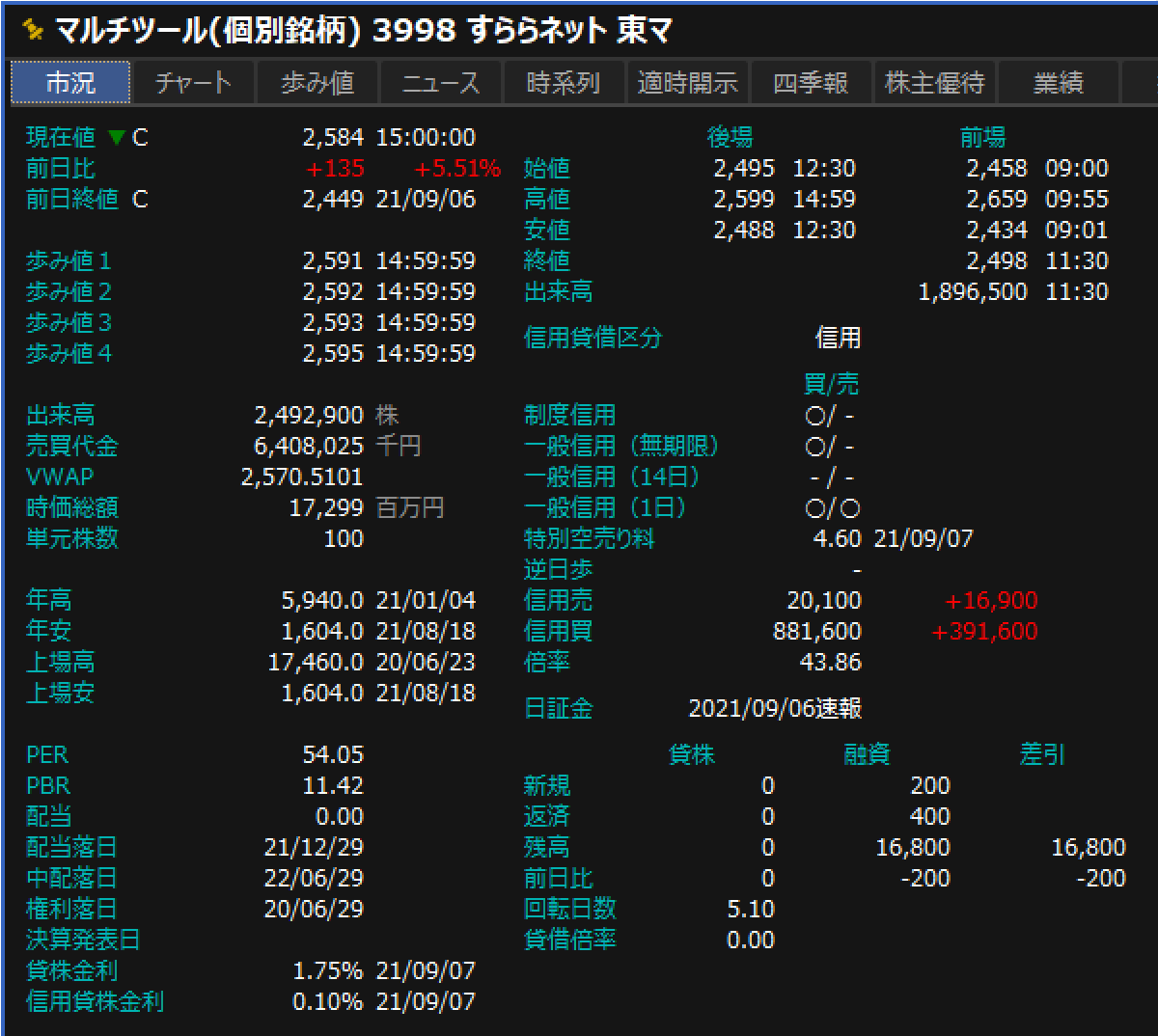Click the 後場 column header
This screenshot has height=1036, width=1158.
point(730,138)
